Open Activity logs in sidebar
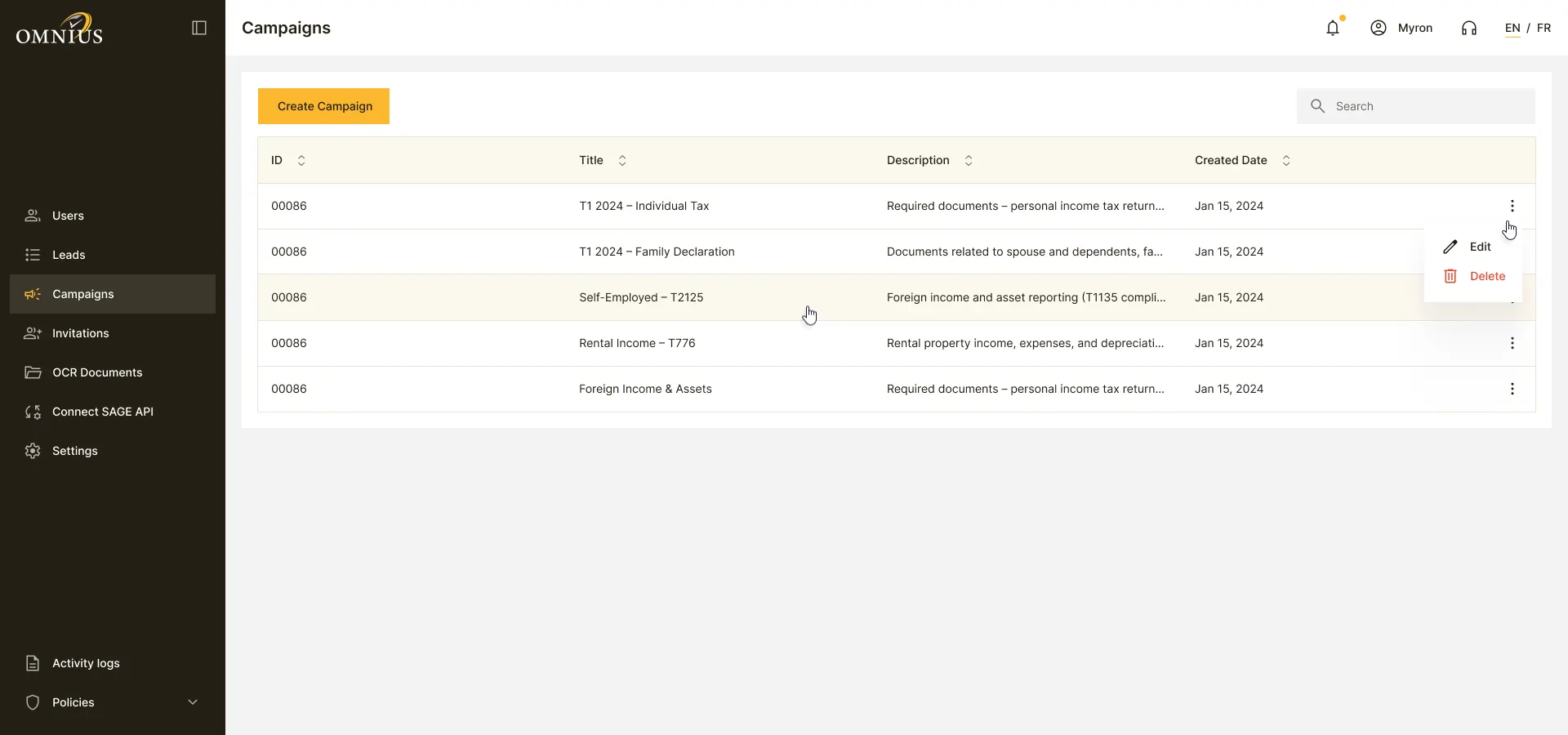This screenshot has width=1568, height=735. coord(113,663)
